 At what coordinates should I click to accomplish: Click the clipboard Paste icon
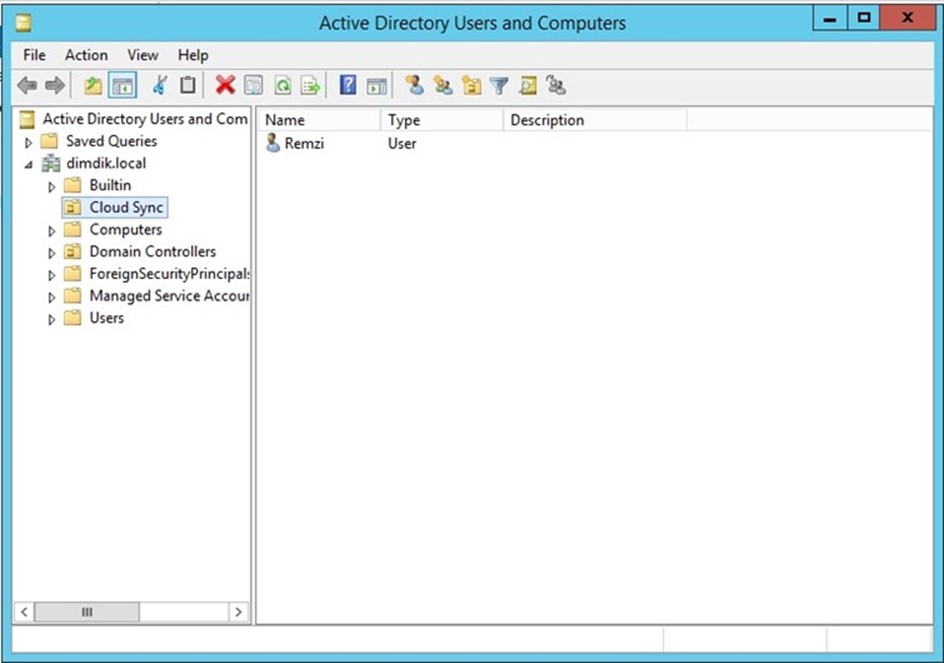click(187, 86)
